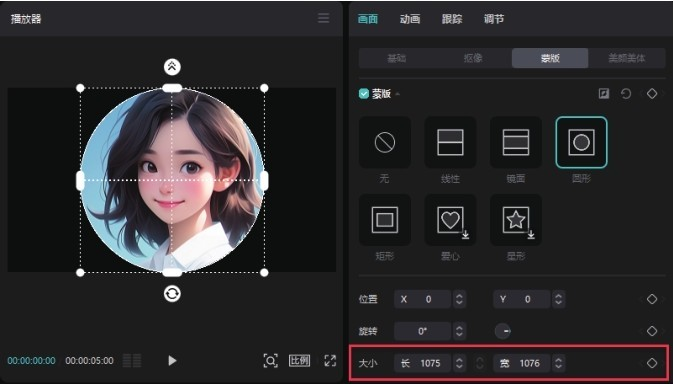Play the video preview
Screen dimensions: 673x384
tap(172, 360)
